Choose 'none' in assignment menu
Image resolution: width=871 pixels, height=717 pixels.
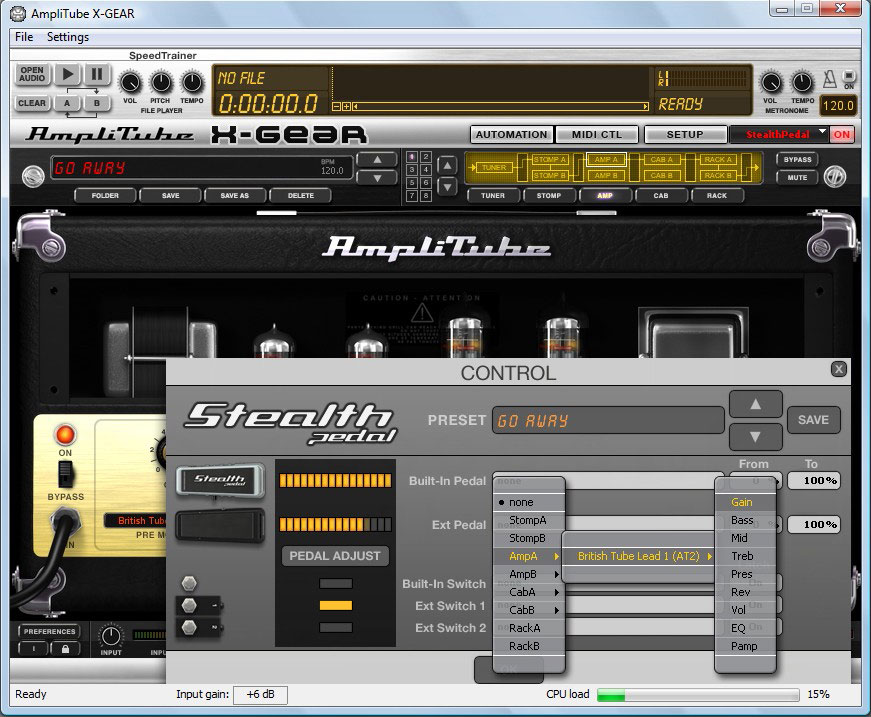[529, 502]
